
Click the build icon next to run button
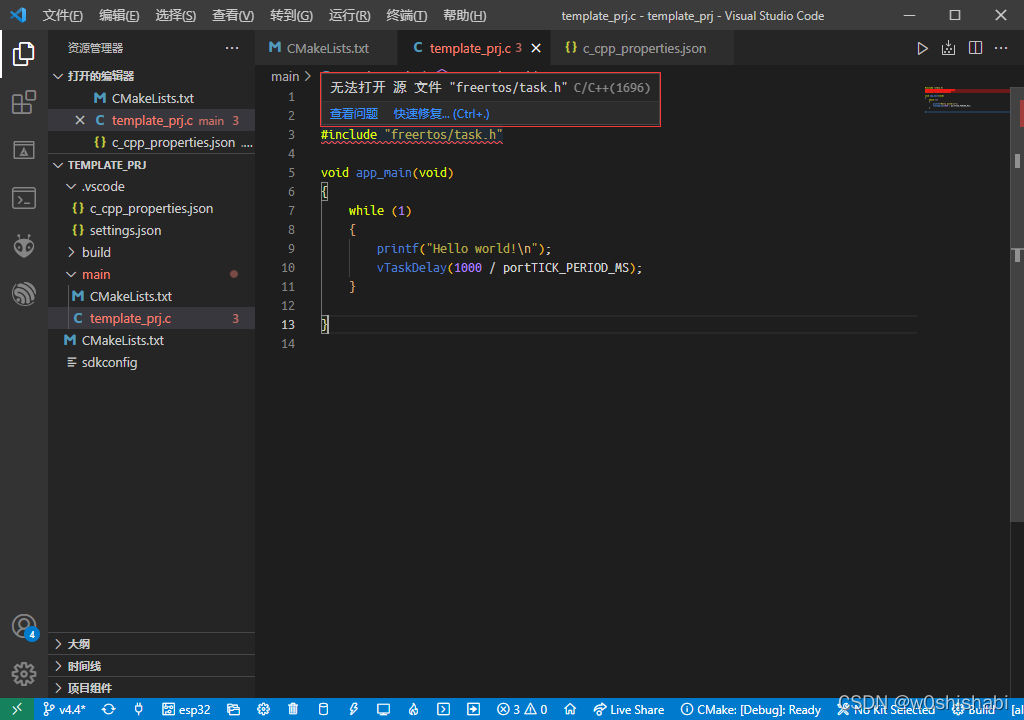(x=948, y=48)
